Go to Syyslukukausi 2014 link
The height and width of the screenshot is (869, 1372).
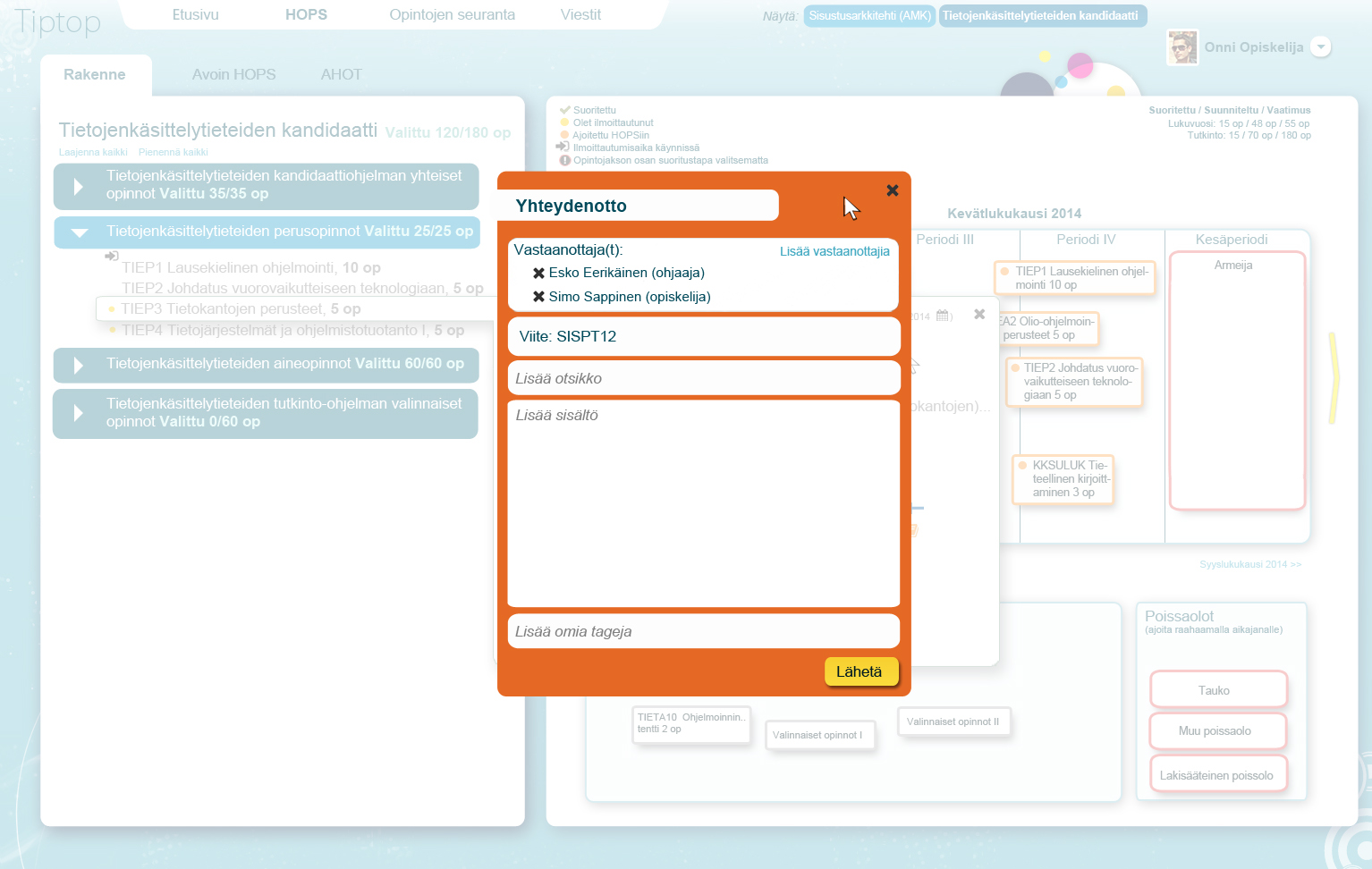click(x=1250, y=565)
